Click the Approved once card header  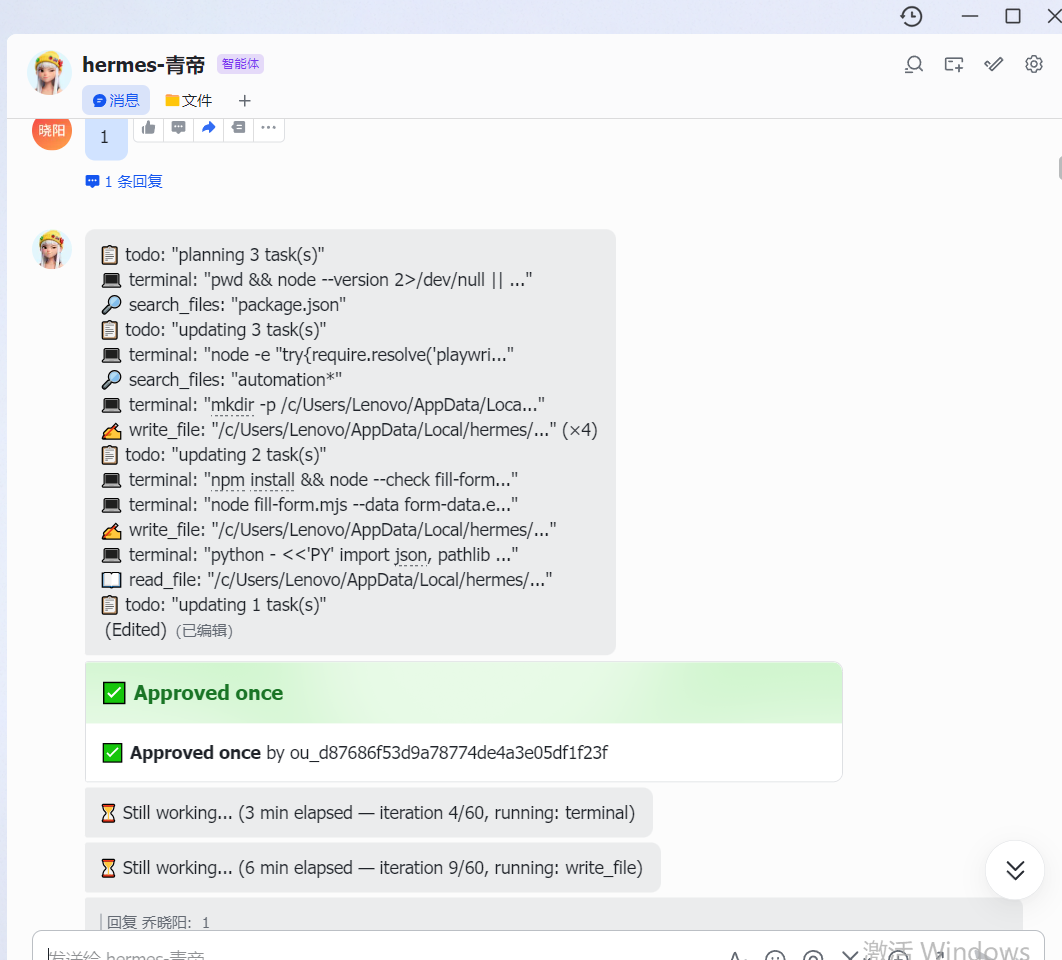[464, 693]
